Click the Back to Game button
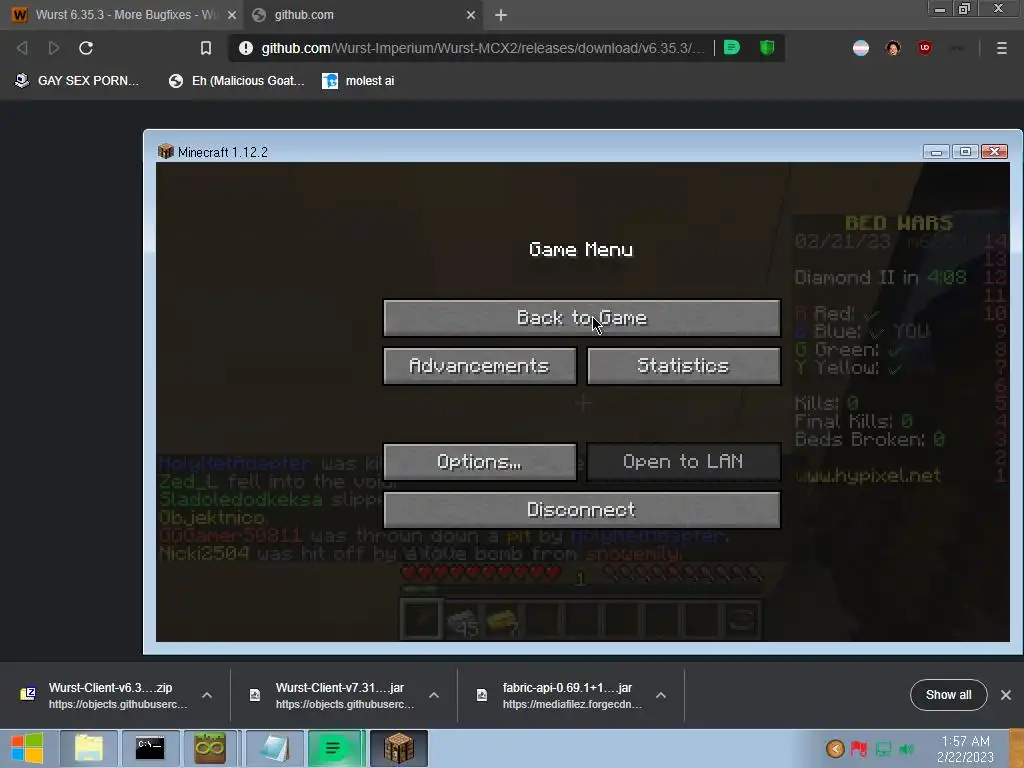Screen dimensions: 1024x768 pyautogui.click(x=582, y=318)
